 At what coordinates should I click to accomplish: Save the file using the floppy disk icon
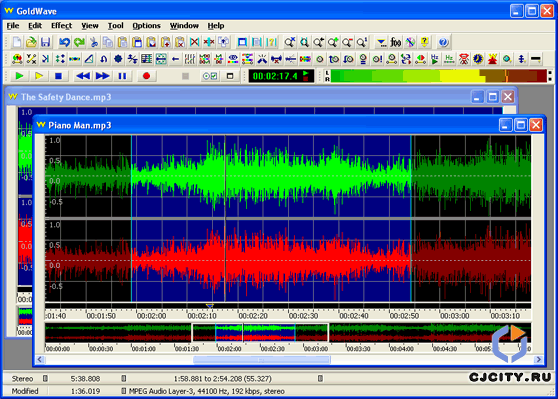pos(46,42)
